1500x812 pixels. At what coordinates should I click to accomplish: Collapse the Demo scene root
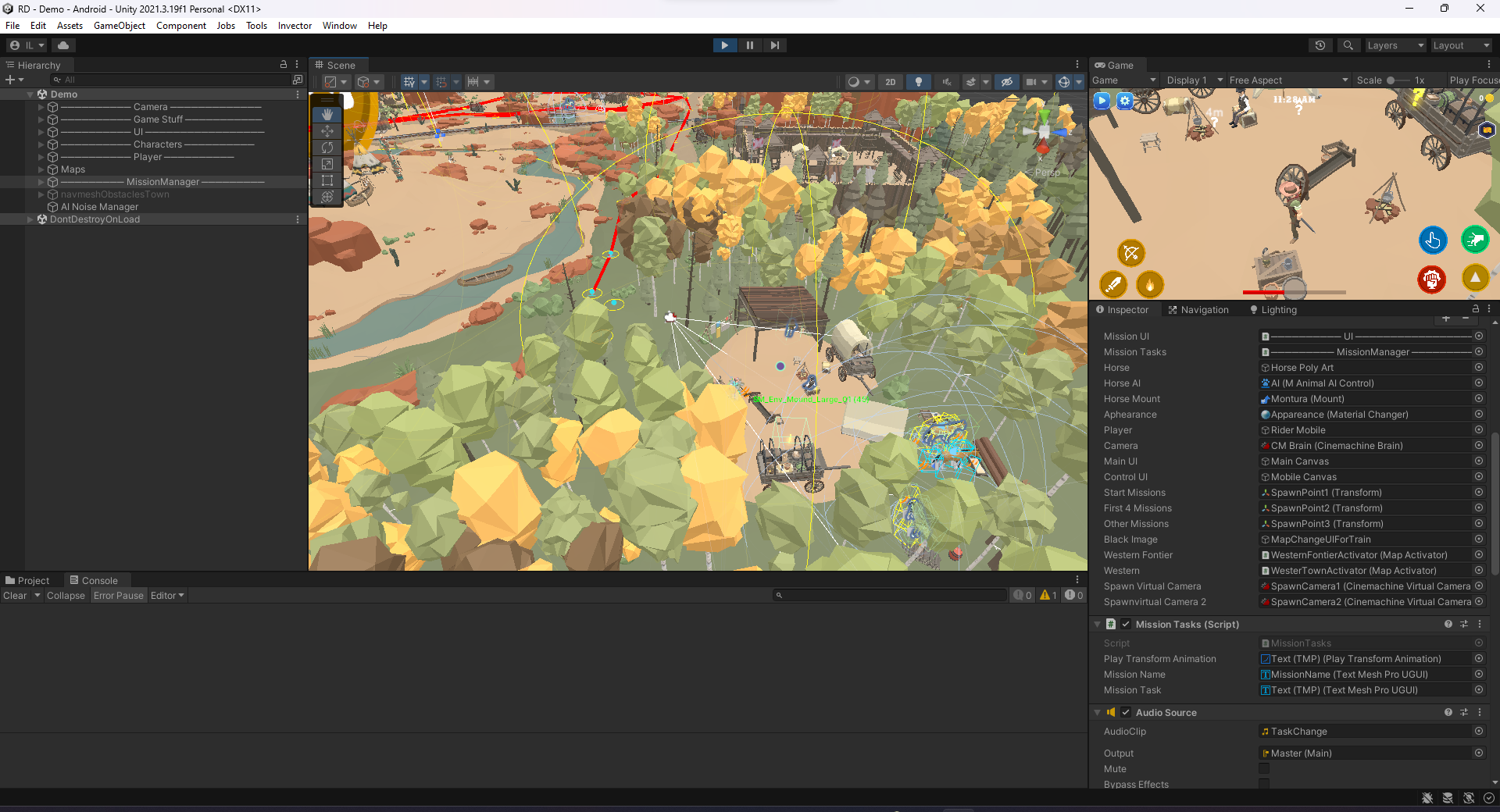pyautogui.click(x=30, y=94)
